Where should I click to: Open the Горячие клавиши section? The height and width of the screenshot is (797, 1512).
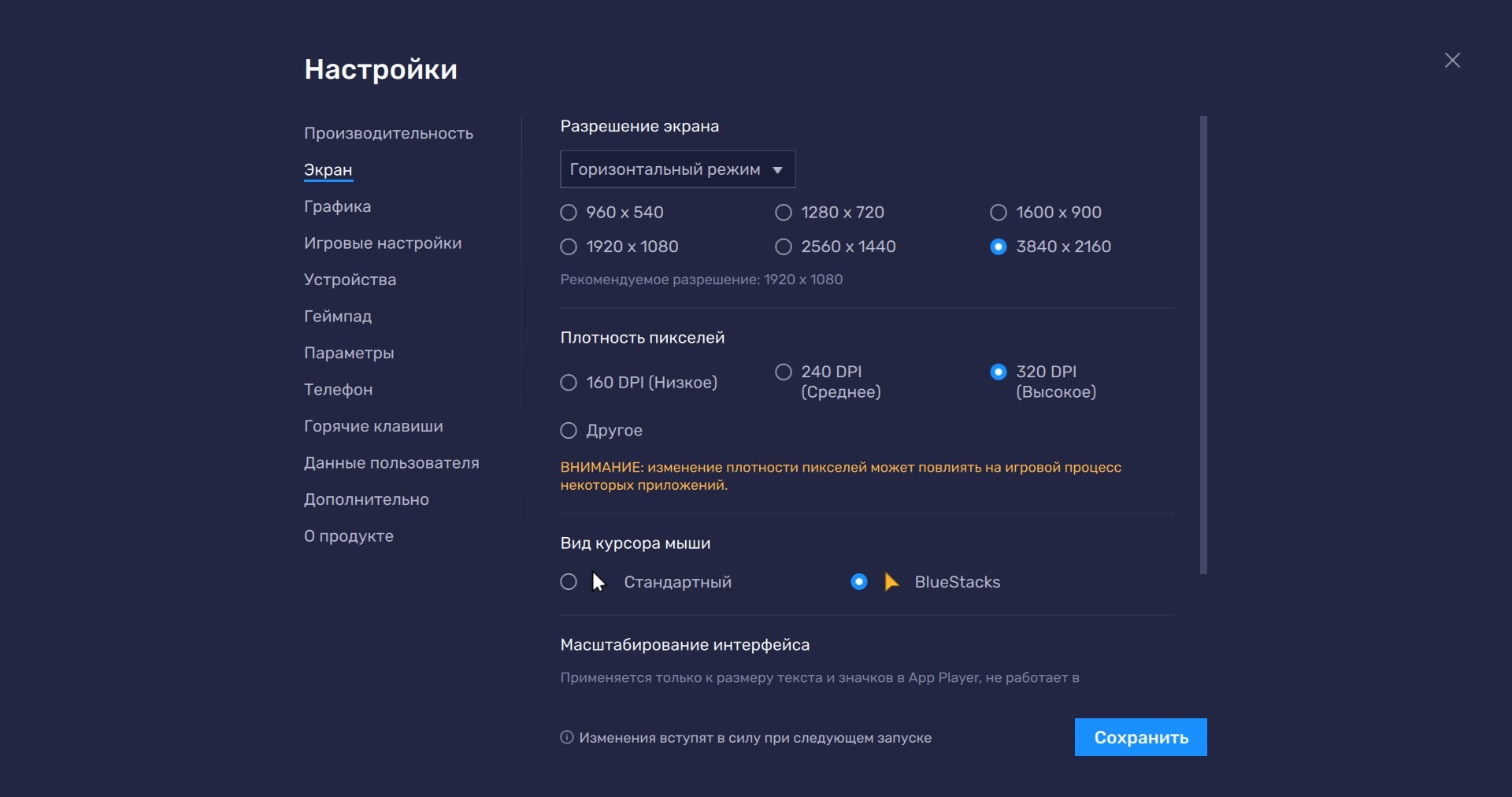pos(373,426)
